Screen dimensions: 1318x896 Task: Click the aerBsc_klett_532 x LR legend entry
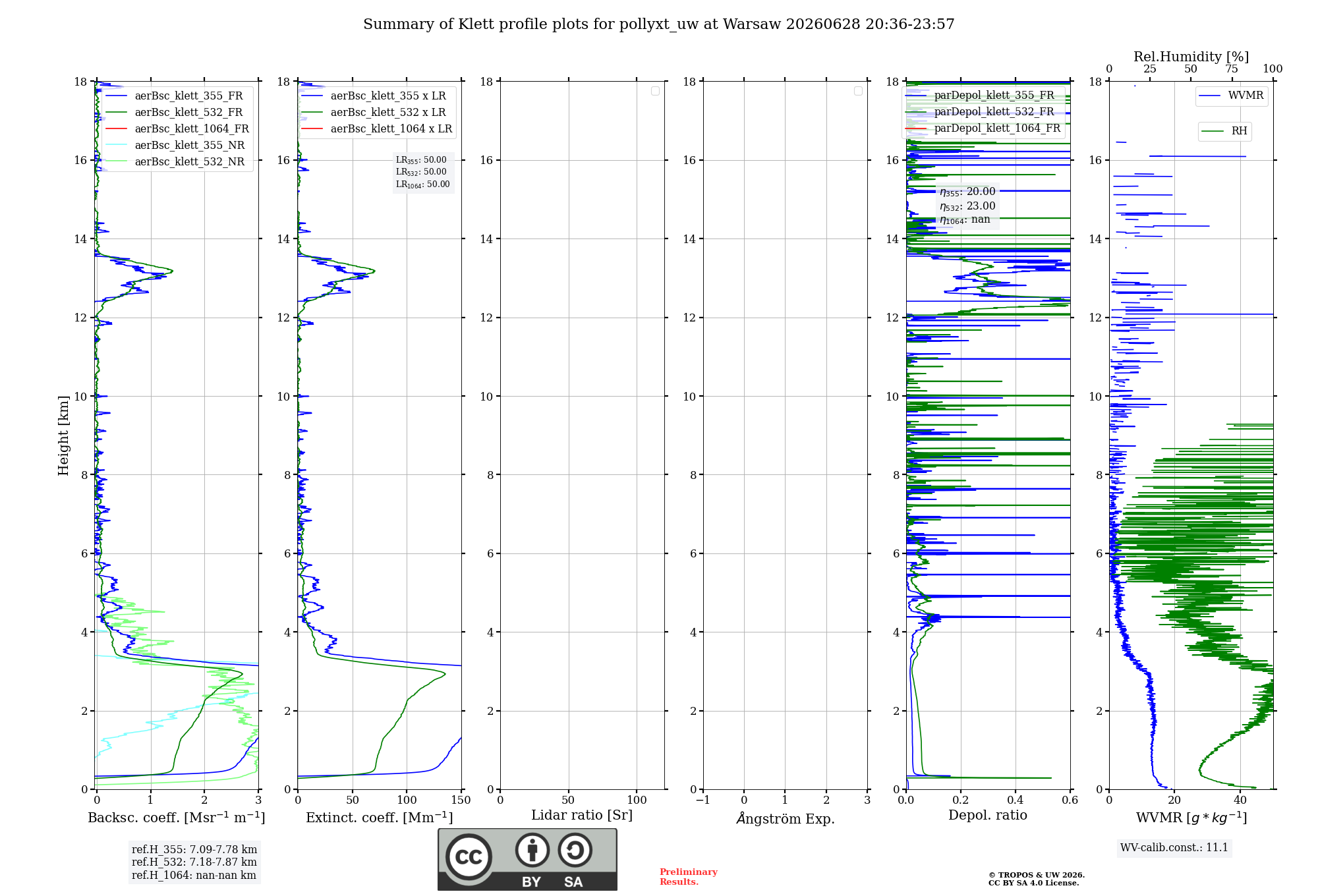[374, 112]
